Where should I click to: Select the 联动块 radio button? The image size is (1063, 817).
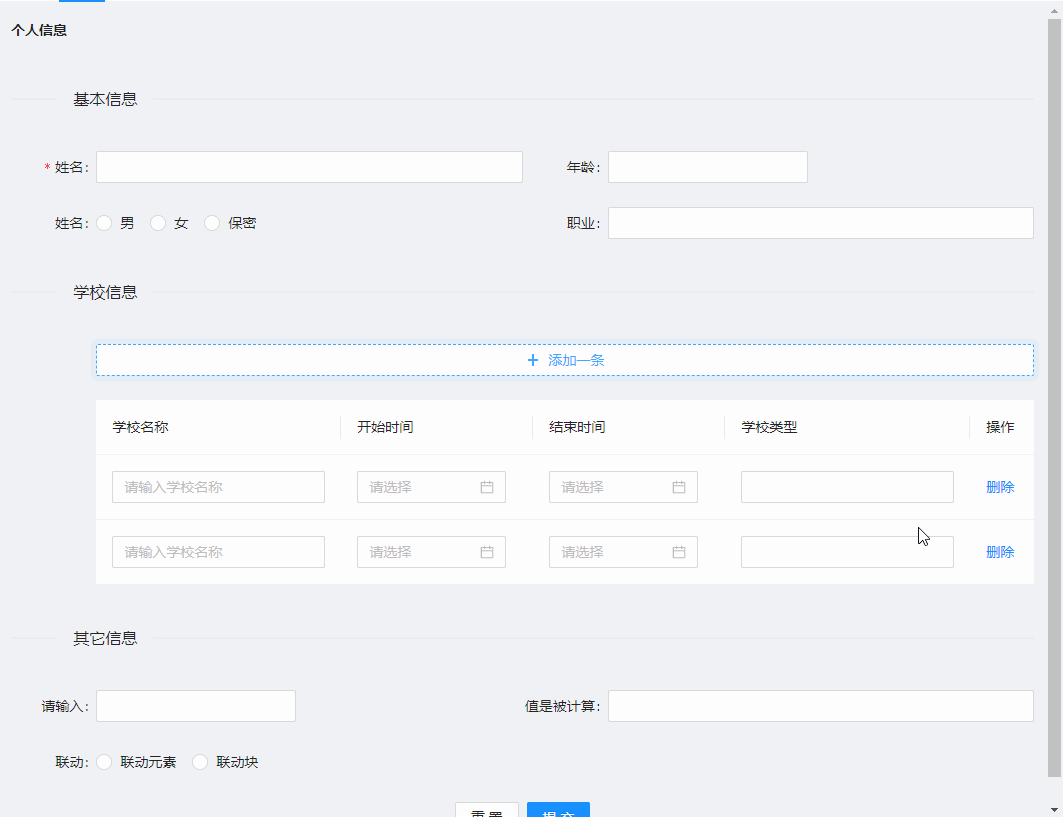pyautogui.click(x=200, y=762)
